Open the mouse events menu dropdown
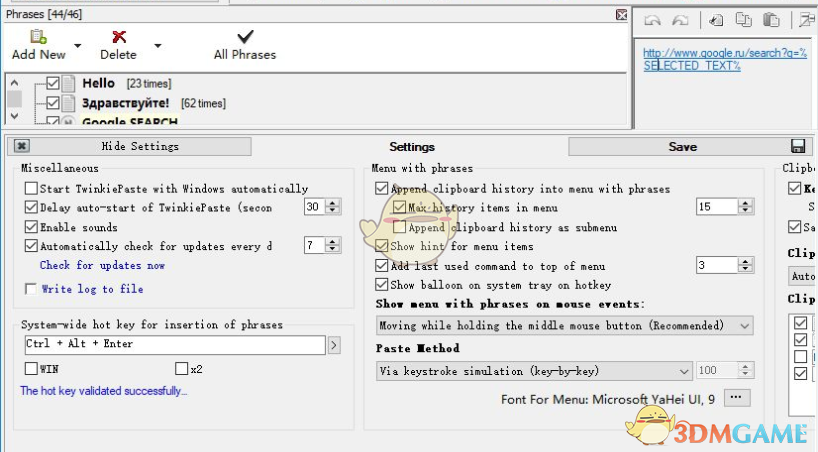The height and width of the screenshot is (452, 818). (744, 326)
